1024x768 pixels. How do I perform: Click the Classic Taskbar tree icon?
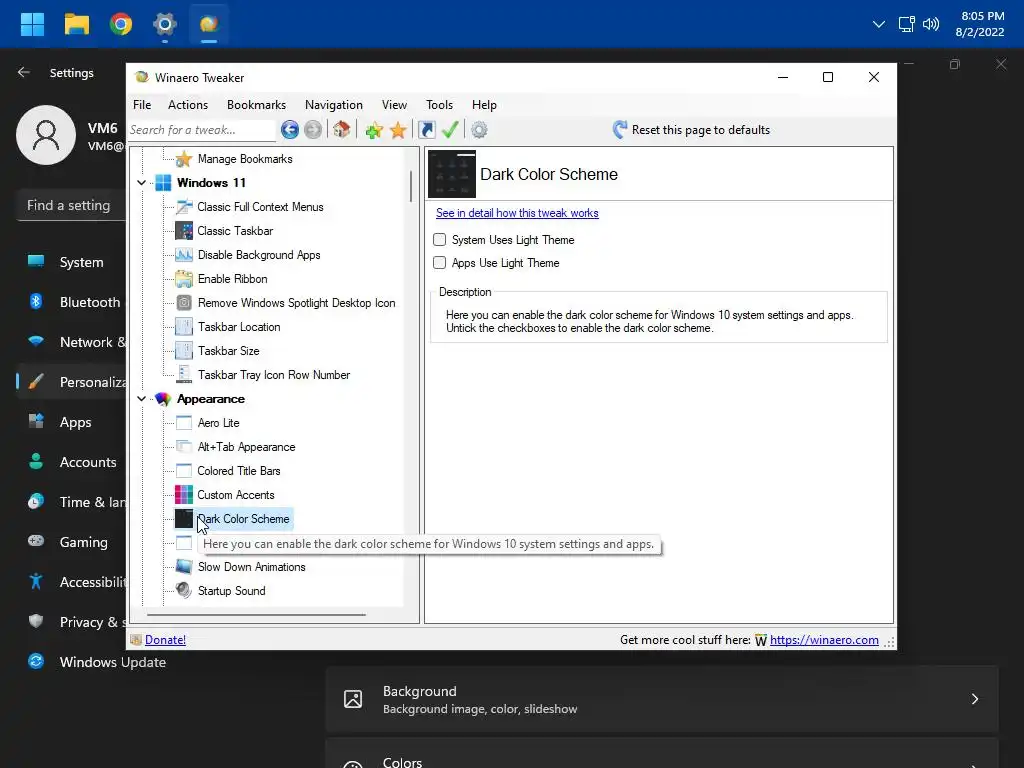[184, 231]
